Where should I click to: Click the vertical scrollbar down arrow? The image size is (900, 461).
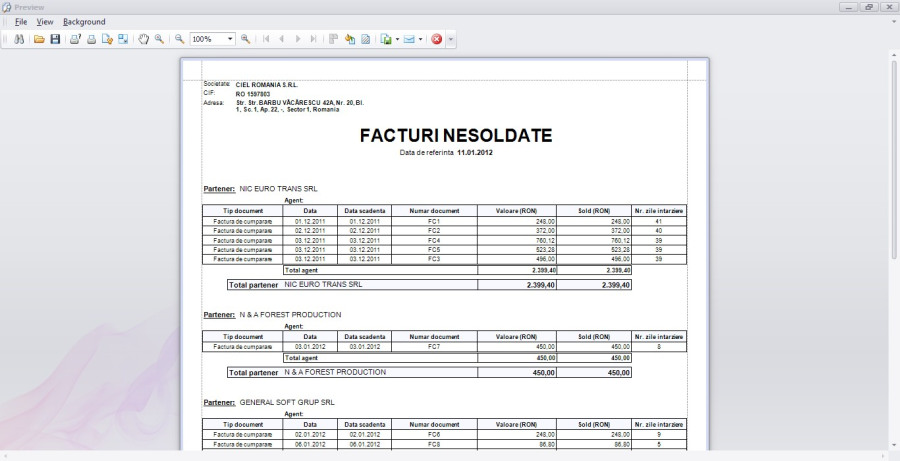[x=893, y=444]
